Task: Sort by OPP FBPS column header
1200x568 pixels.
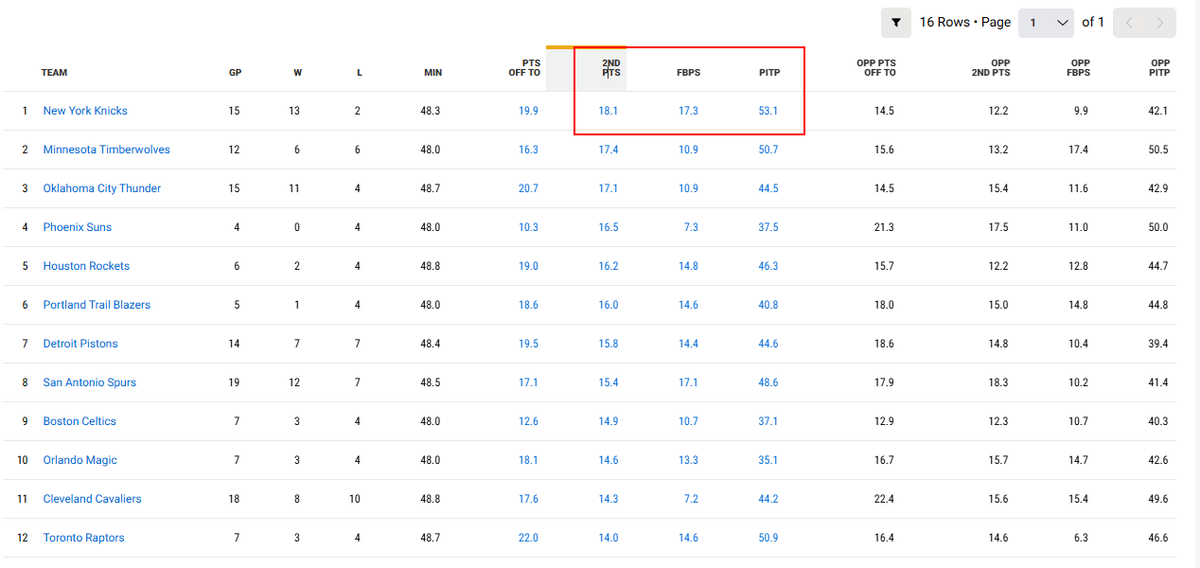Action: 1080,68
